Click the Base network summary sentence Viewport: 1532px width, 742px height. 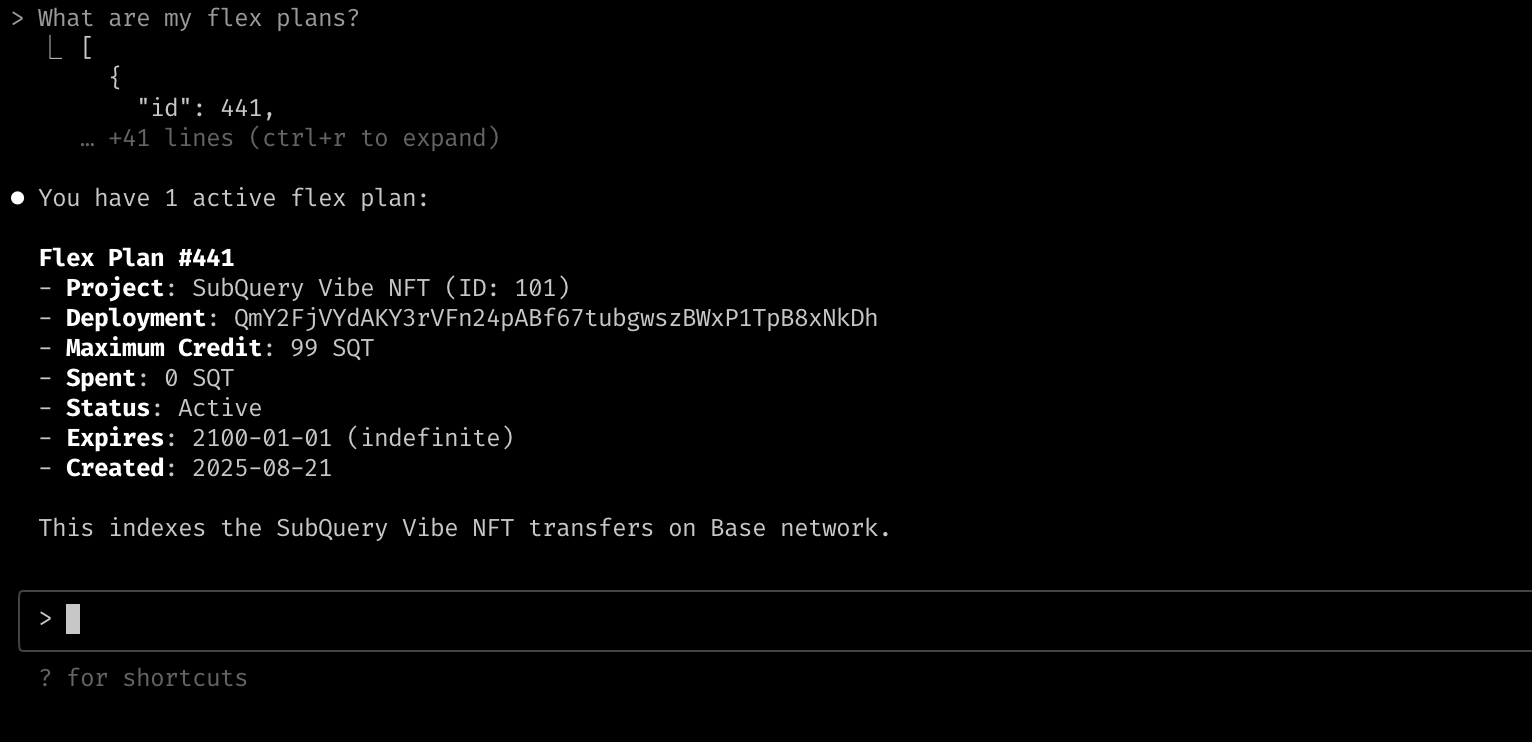pos(465,528)
